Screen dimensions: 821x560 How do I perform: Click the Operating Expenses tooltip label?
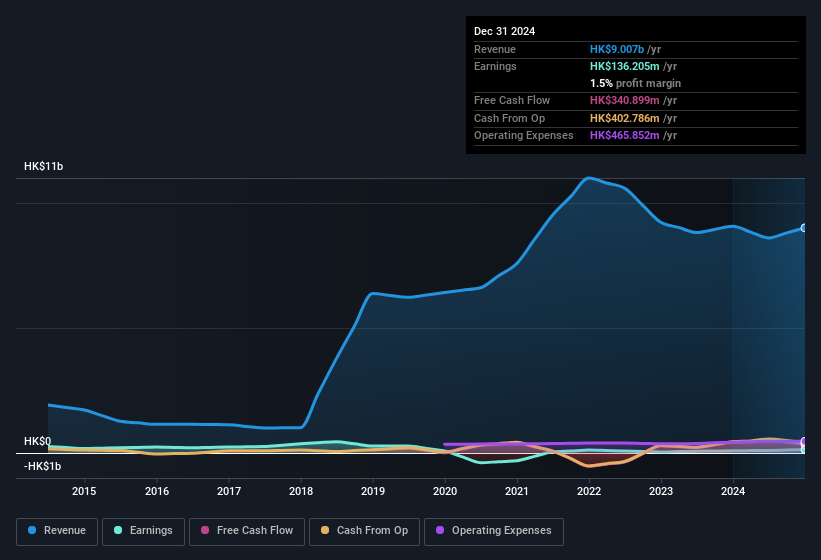click(x=524, y=136)
